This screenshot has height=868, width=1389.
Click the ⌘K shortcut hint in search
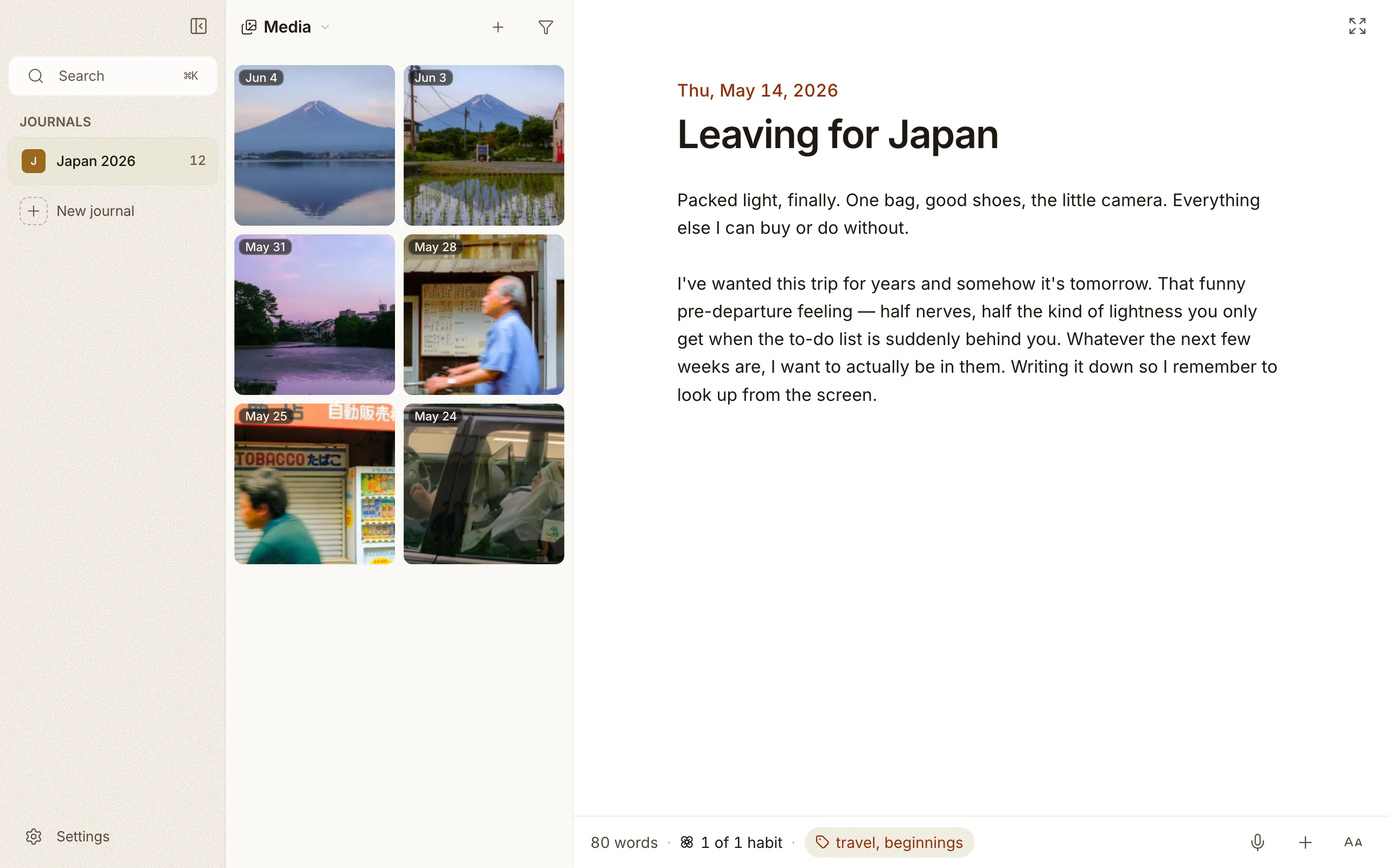(x=190, y=76)
